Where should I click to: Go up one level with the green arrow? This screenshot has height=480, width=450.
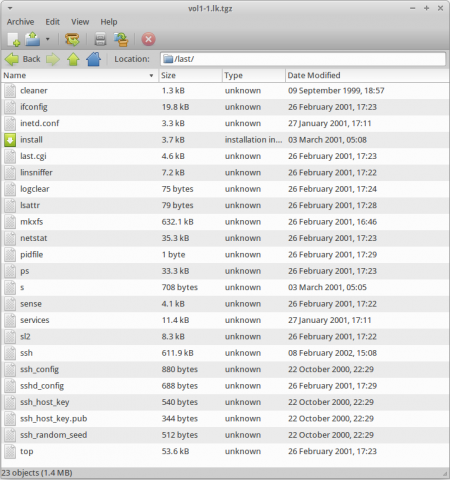point(73,59)
